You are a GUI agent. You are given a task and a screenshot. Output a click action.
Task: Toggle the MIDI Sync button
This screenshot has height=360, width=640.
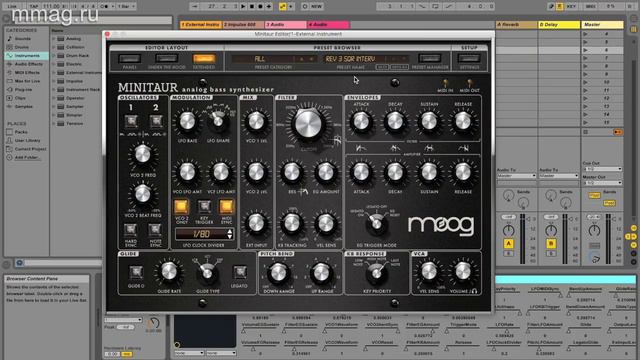227,207
